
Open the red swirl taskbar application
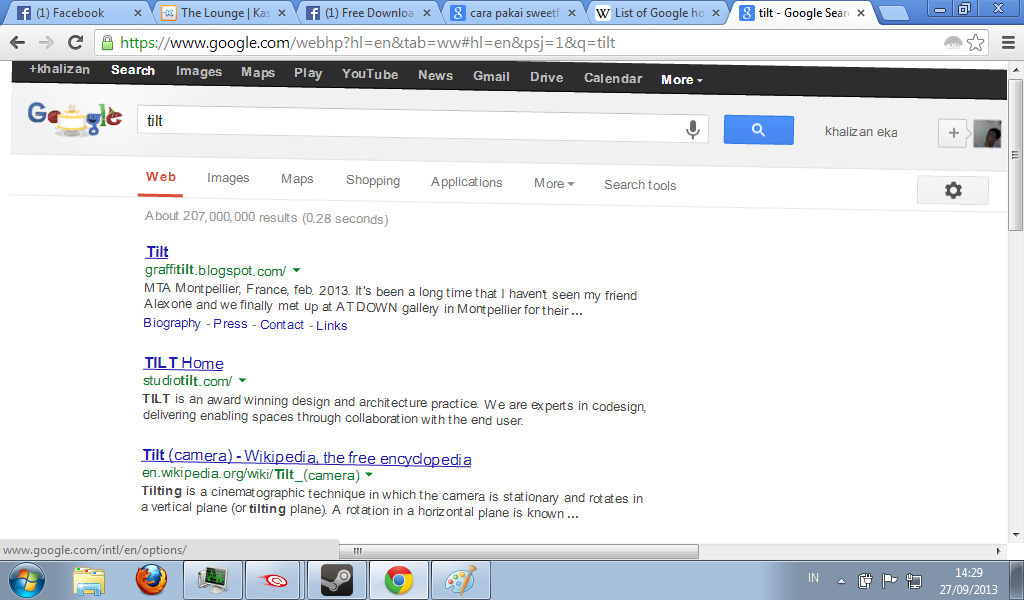pos(274,580)
